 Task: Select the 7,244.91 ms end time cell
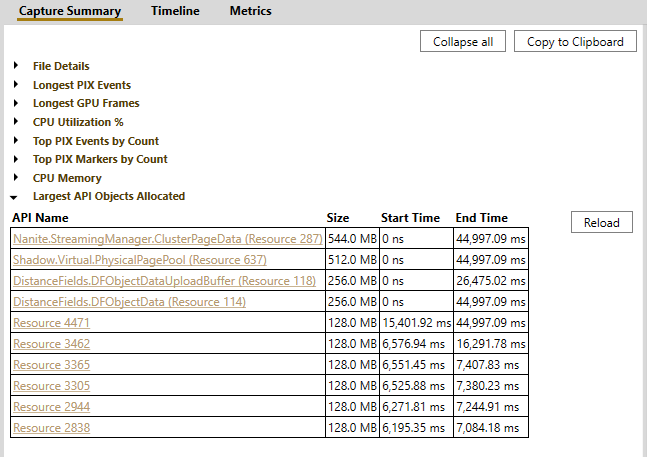pyautogui.click(x=491, y=407)
